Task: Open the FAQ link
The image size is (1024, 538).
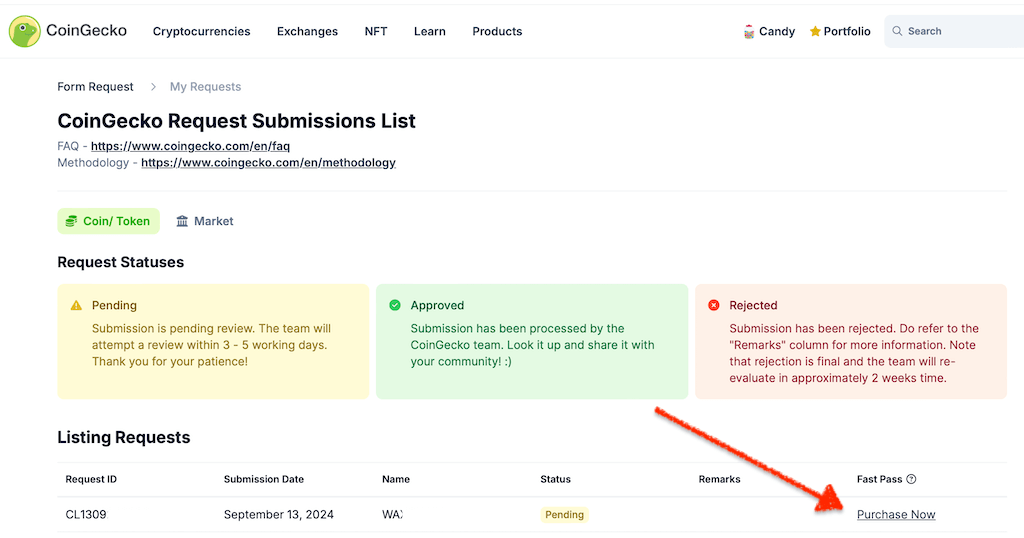Action: point(190,146)
